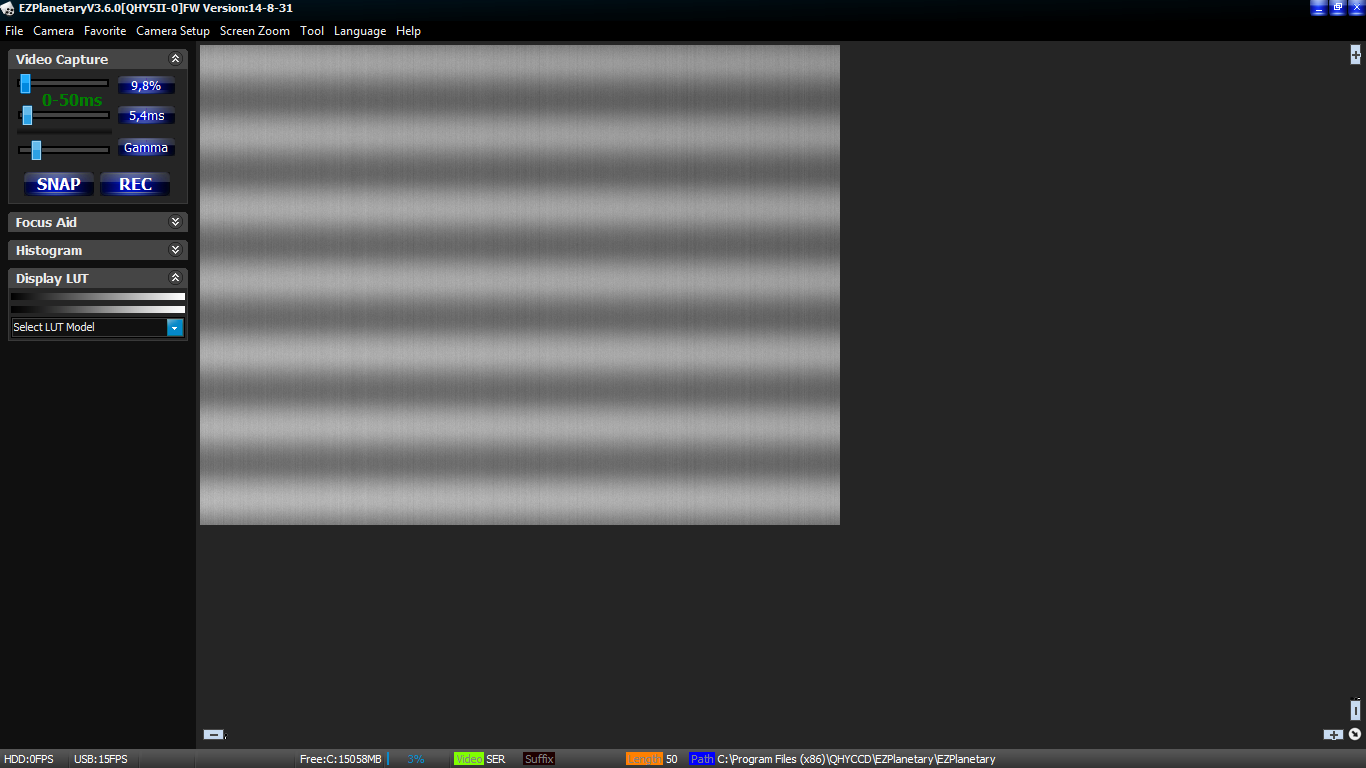Open the Screen Zoom menu
Screen dimensions: 1366x768
[x=255, y=31]
